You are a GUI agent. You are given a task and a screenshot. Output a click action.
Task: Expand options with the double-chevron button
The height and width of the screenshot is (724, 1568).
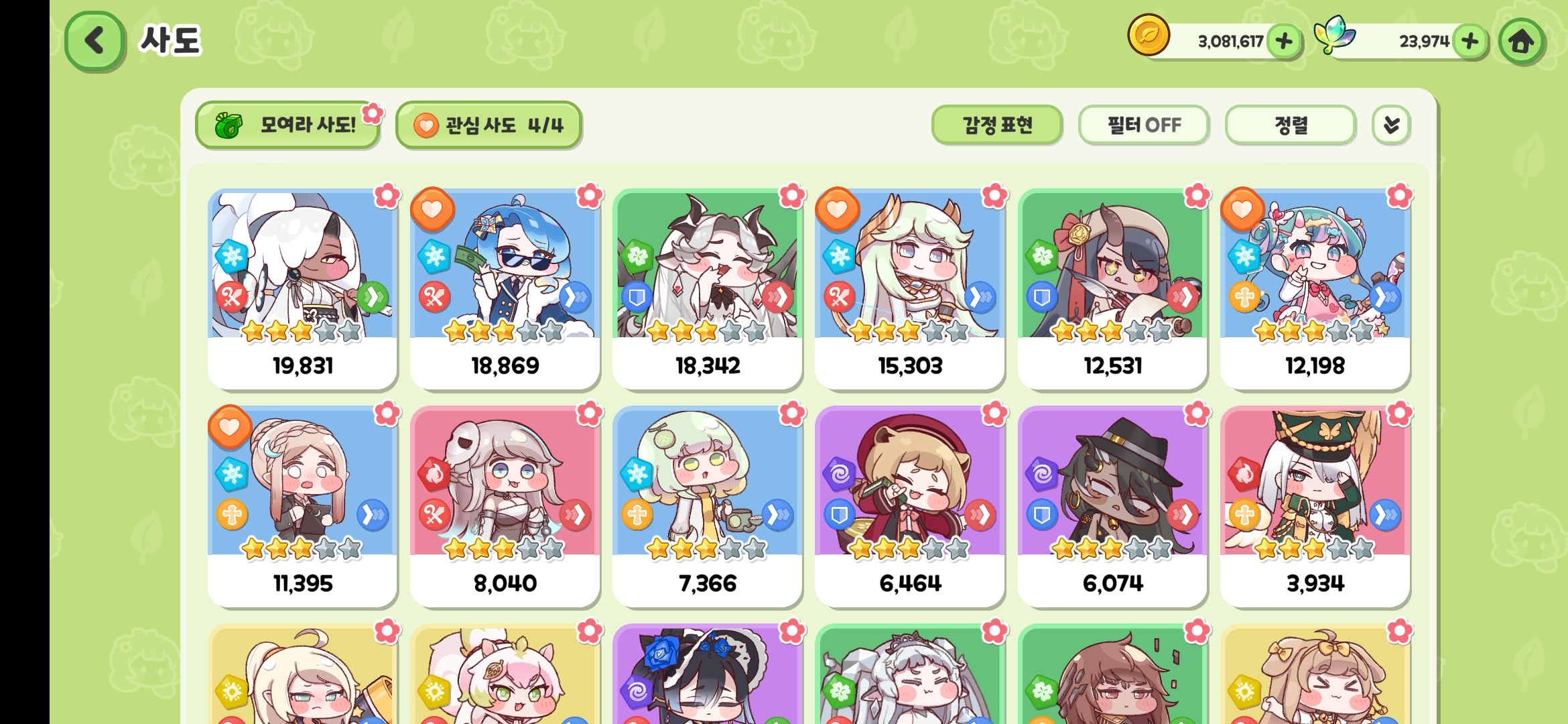(1391, 125)
